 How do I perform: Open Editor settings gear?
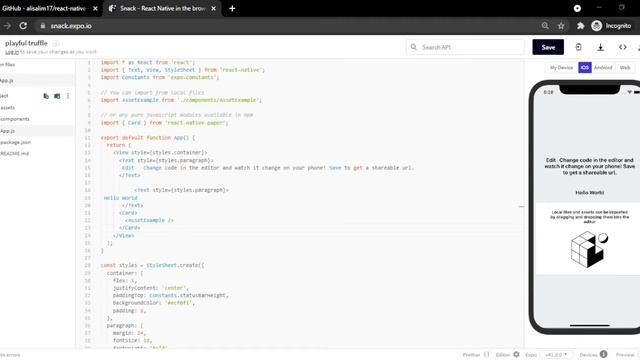pos(516,355)
